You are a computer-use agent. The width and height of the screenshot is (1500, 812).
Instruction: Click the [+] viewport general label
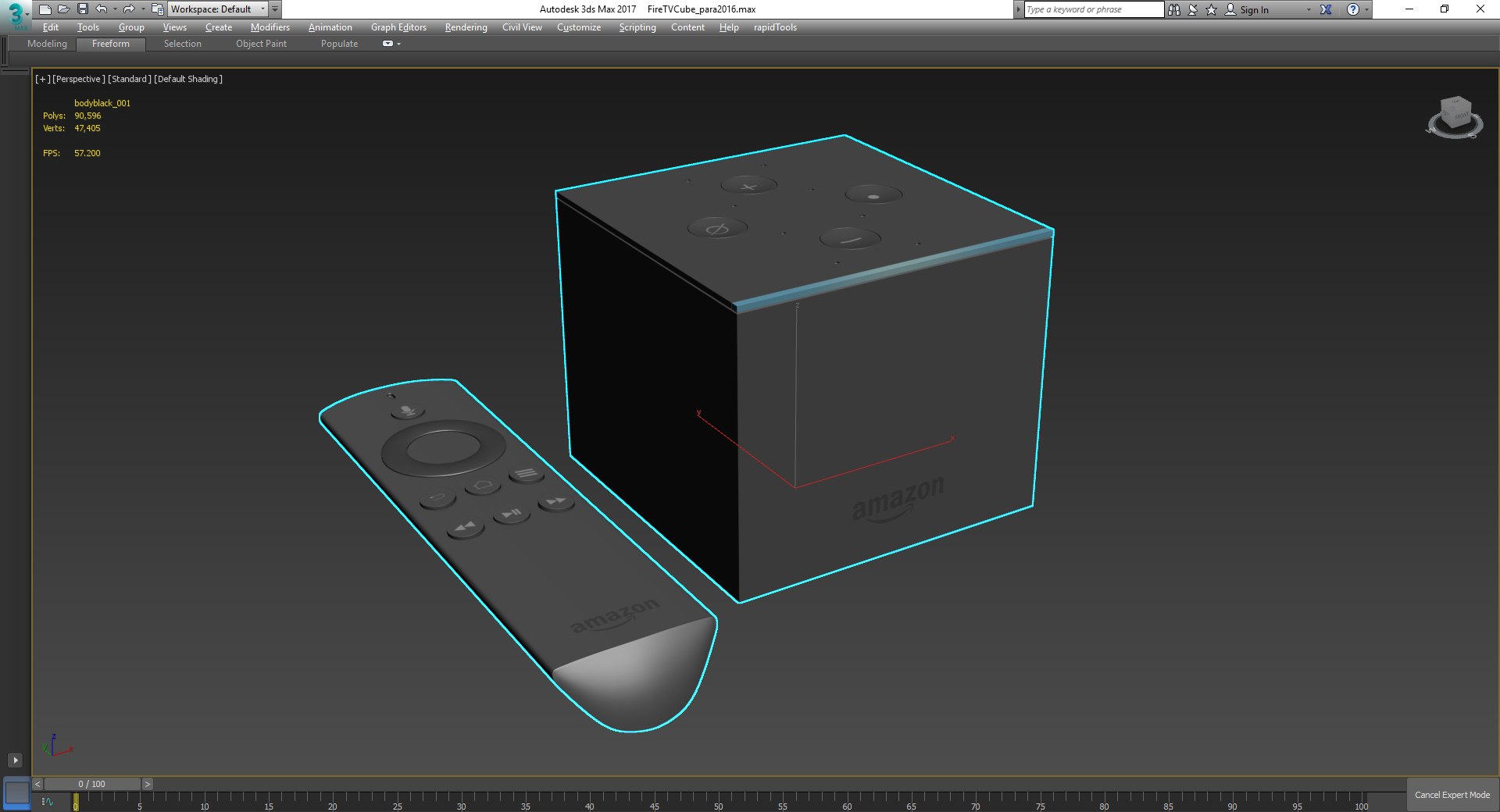[42, 79]
